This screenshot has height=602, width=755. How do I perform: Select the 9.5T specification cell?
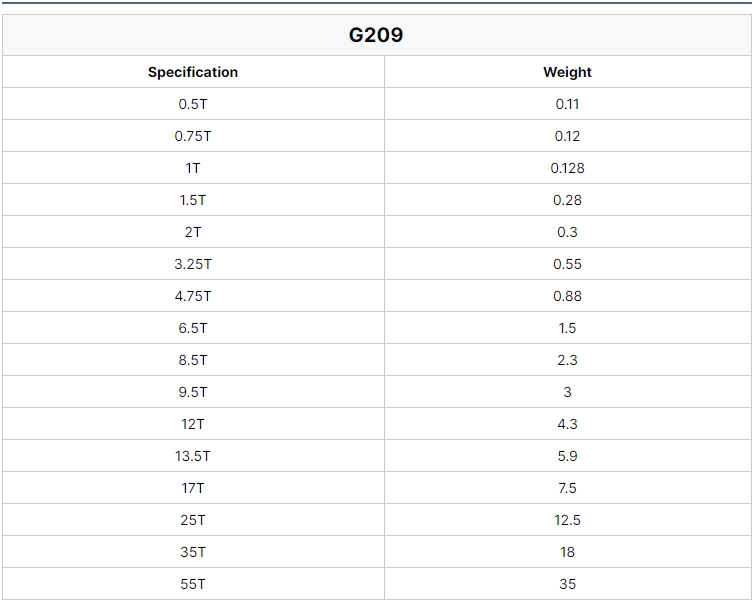coord(193,392)
